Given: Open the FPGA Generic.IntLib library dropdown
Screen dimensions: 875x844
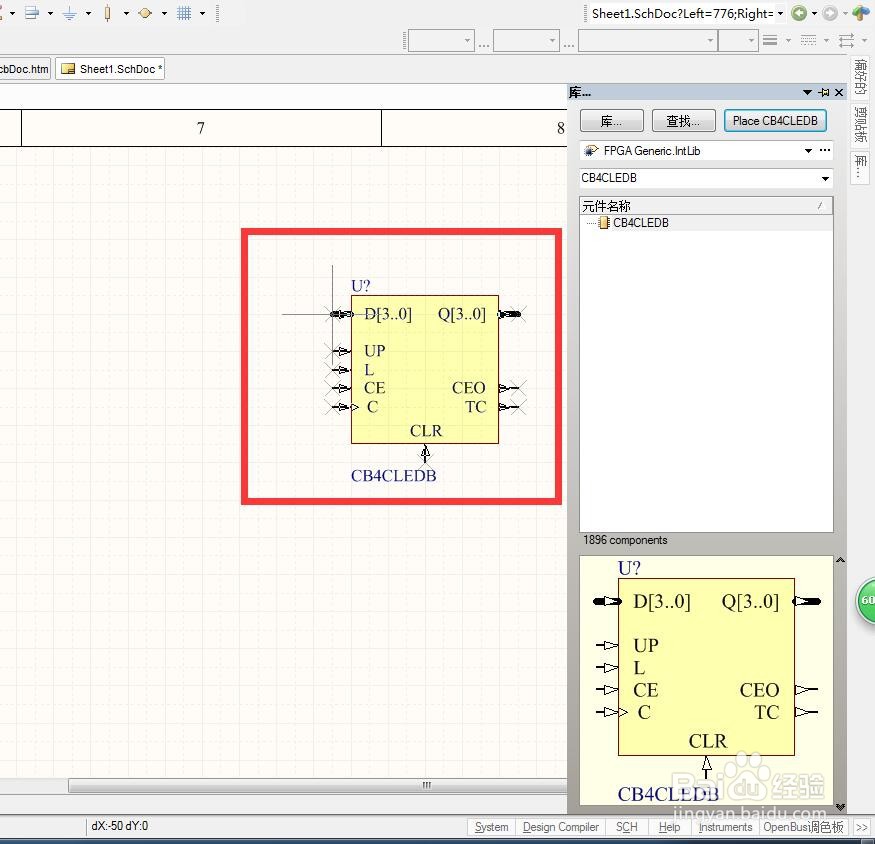Looking at the screenshot, I should (x=808, y=151).
